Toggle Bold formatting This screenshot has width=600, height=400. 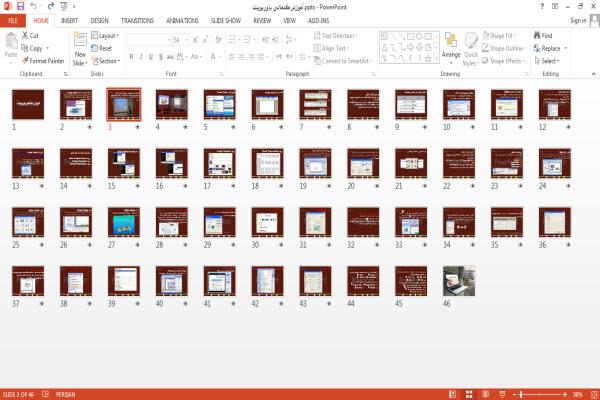pyautogui.click(x=131, y=57)
